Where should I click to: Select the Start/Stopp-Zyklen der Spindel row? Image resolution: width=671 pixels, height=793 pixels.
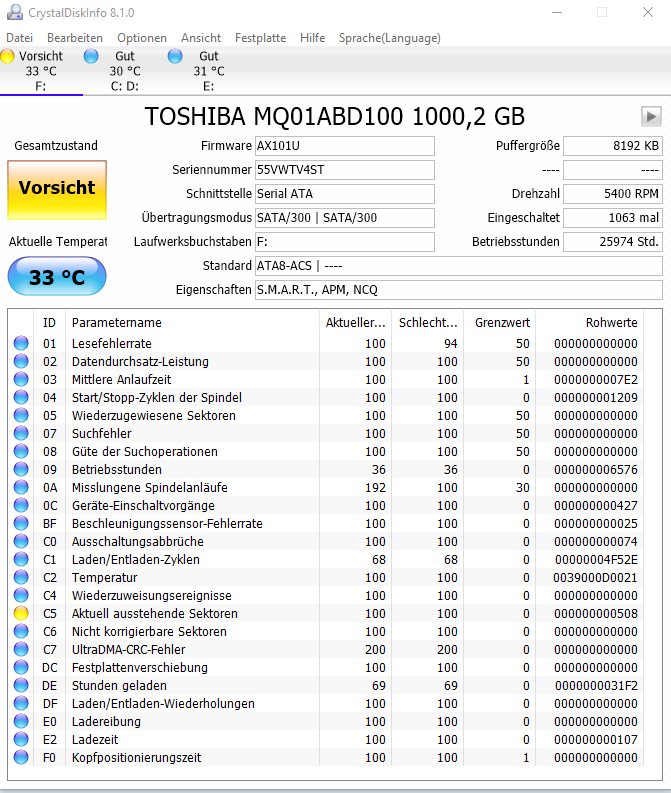(327, 398)
